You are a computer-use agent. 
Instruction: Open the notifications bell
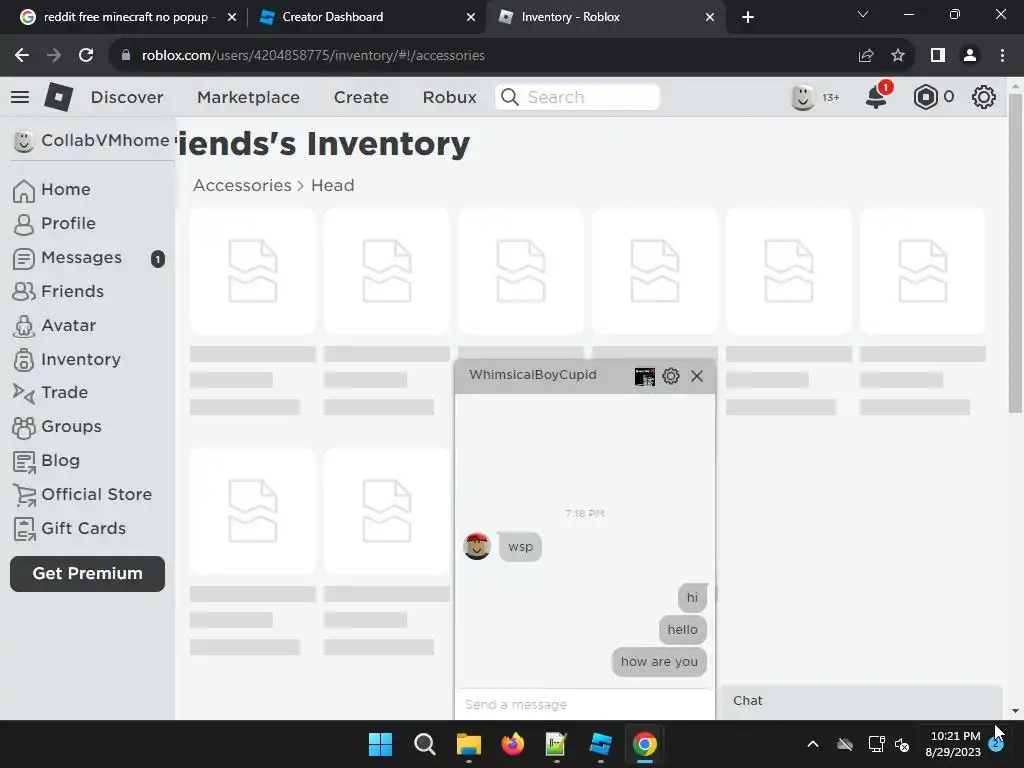[876, 97]
